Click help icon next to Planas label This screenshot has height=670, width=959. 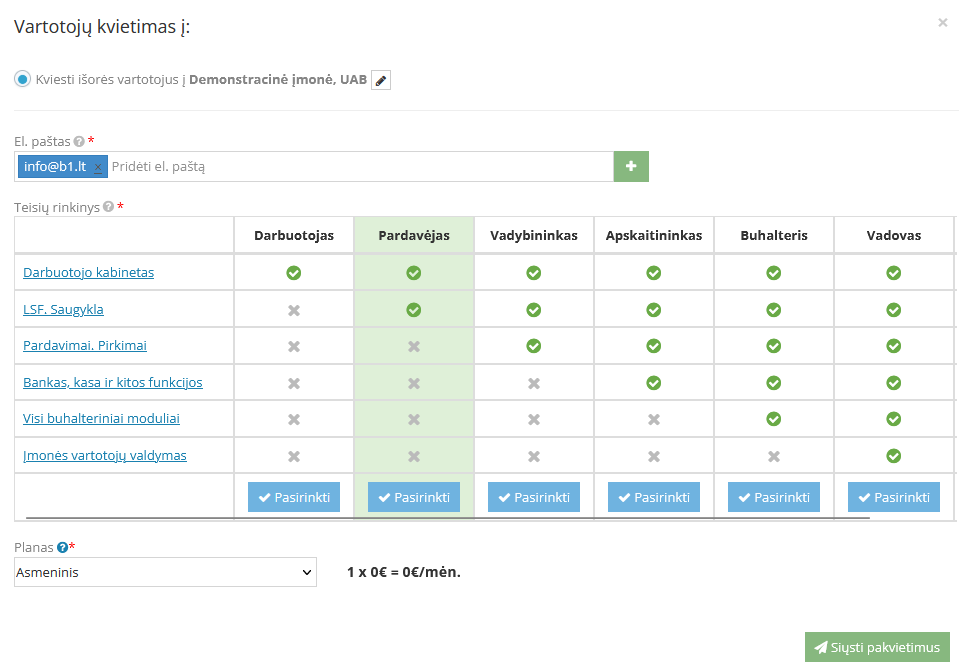coord(62,547)
